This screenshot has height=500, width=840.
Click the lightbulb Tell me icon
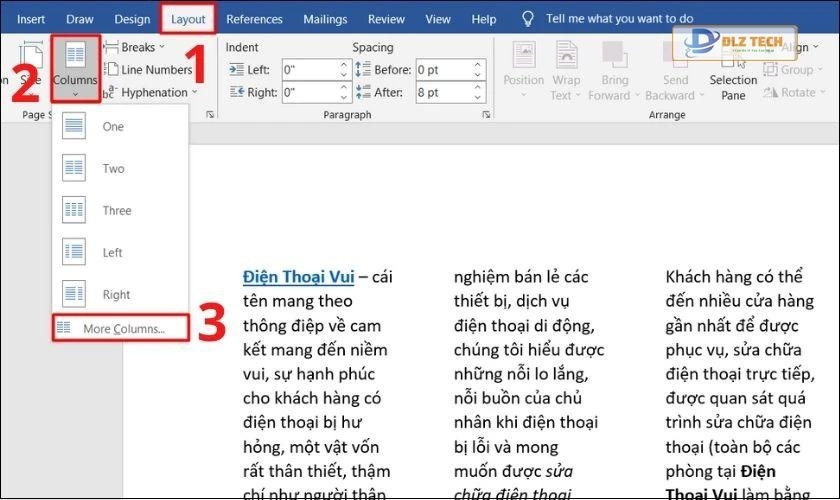point(528,19)
